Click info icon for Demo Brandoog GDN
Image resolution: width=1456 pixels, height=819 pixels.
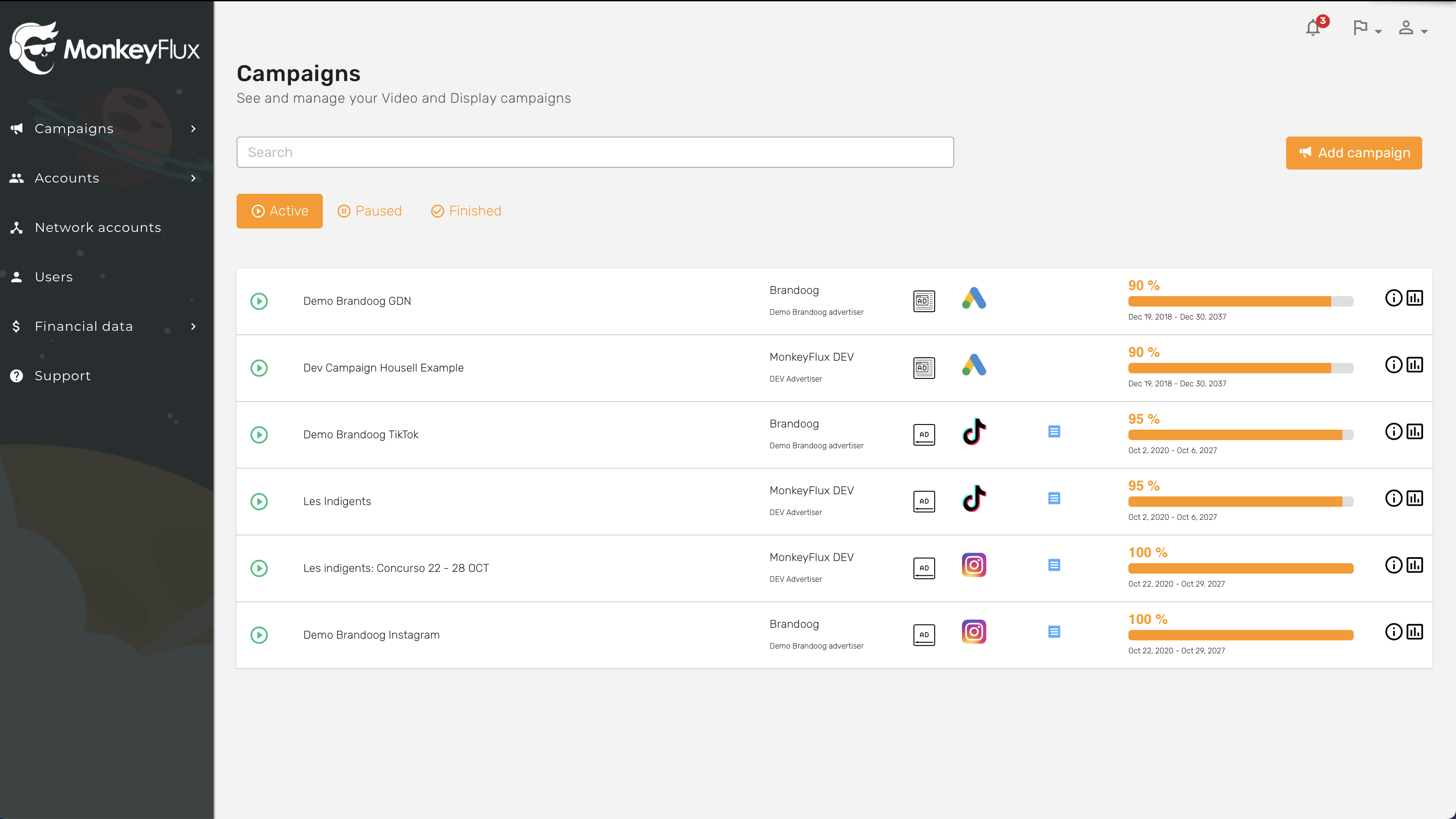[x=1393, y=298]
